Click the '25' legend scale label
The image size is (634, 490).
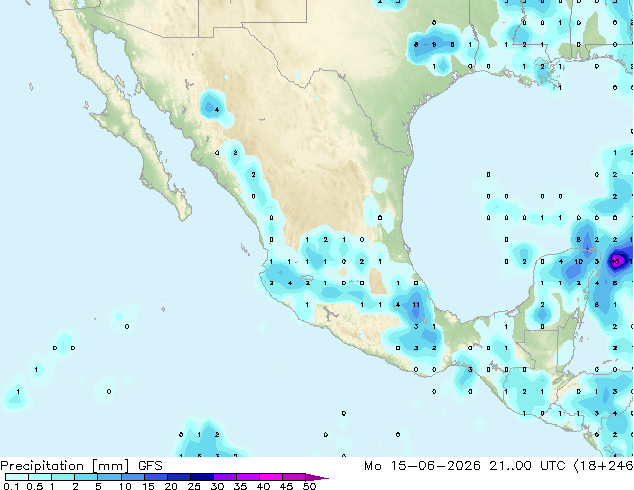tap(194, 486)
